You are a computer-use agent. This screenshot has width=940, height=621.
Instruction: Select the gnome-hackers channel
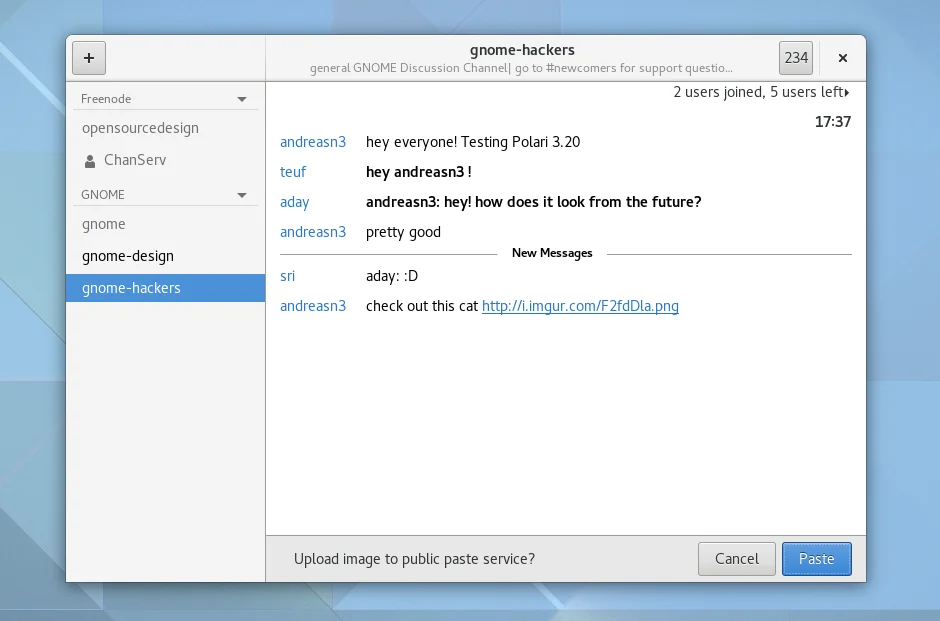(131, 288)
